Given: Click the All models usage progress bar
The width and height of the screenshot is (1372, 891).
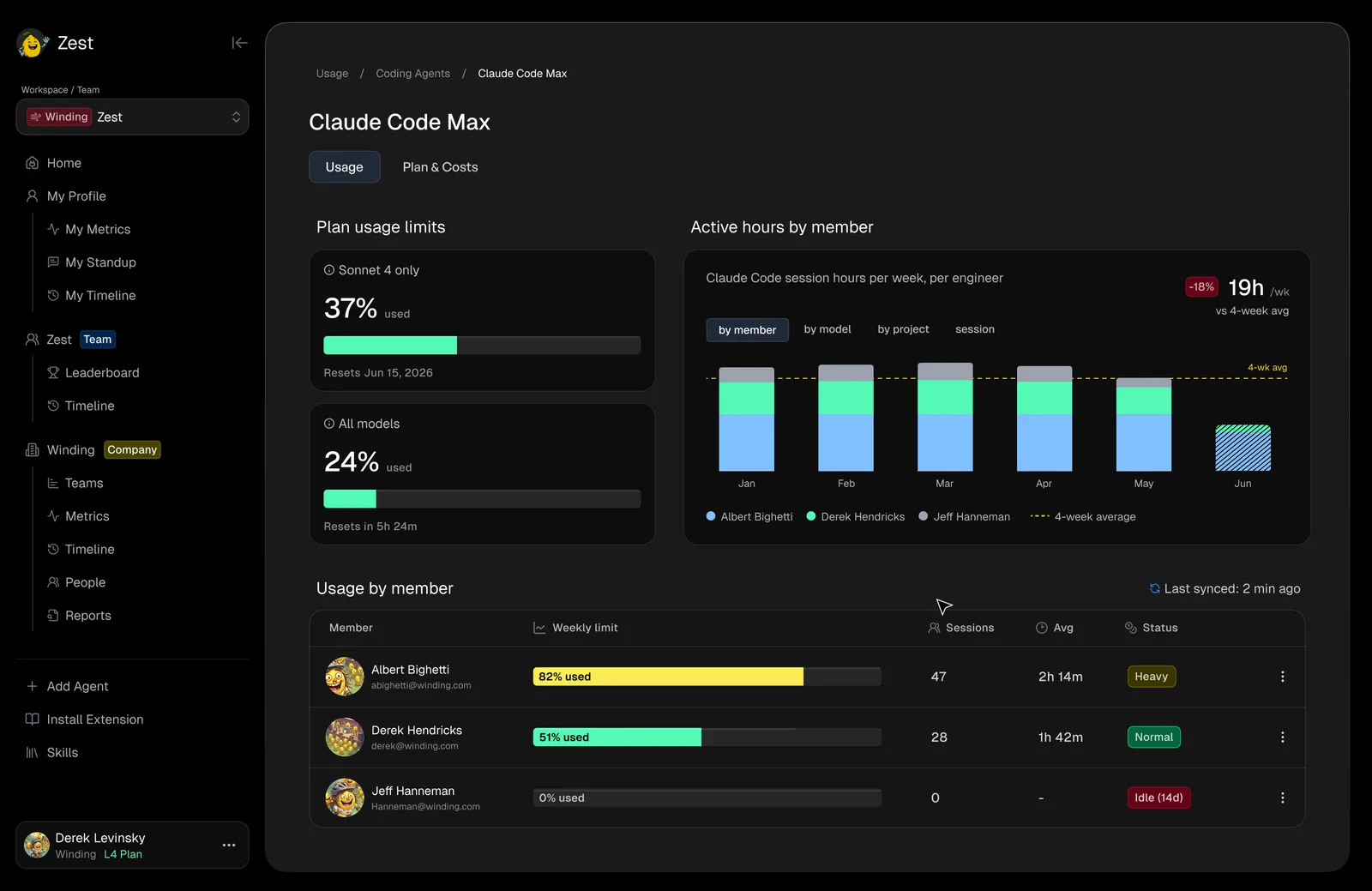Looking at the screenshot, I should click(x=482, y=499).
